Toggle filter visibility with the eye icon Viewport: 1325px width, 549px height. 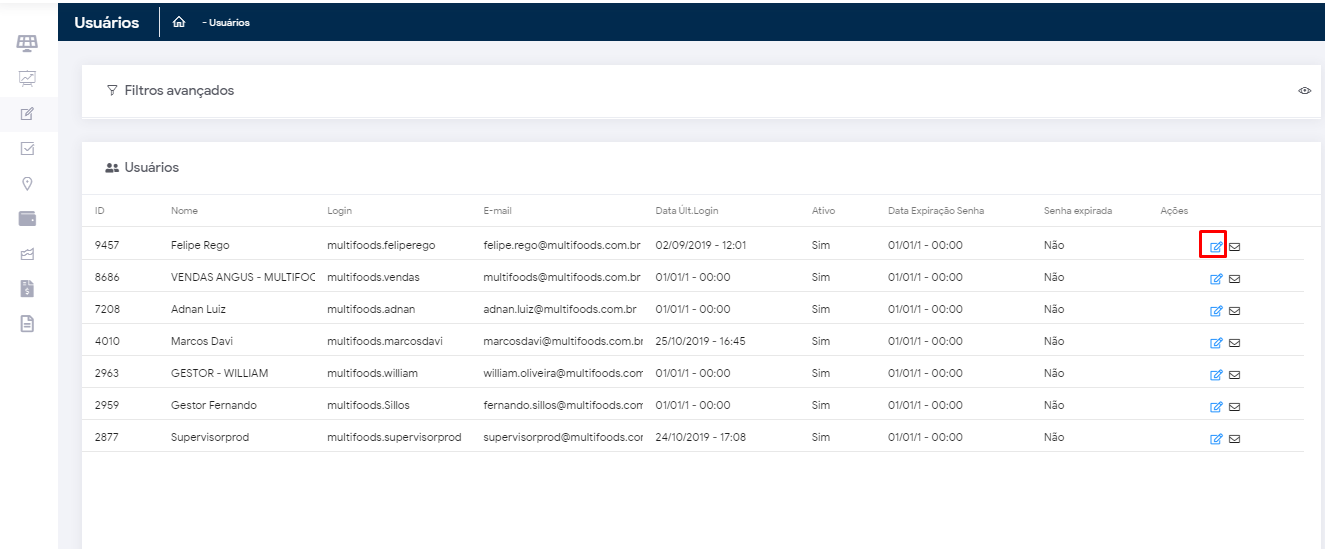click(x=1304, y=91)
